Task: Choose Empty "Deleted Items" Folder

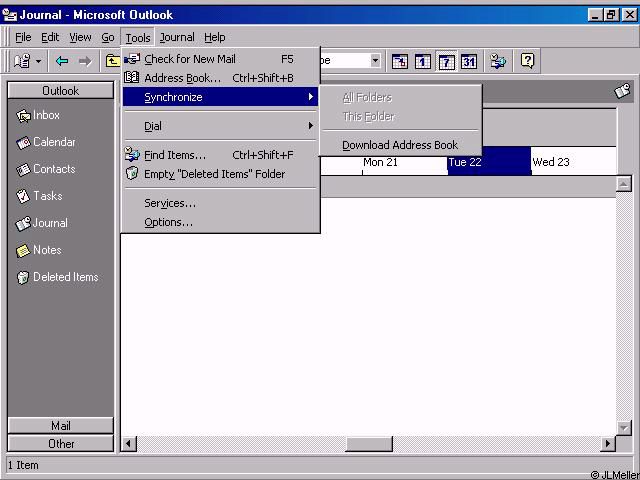Action: pyautogui.click(x=220, y=174)
